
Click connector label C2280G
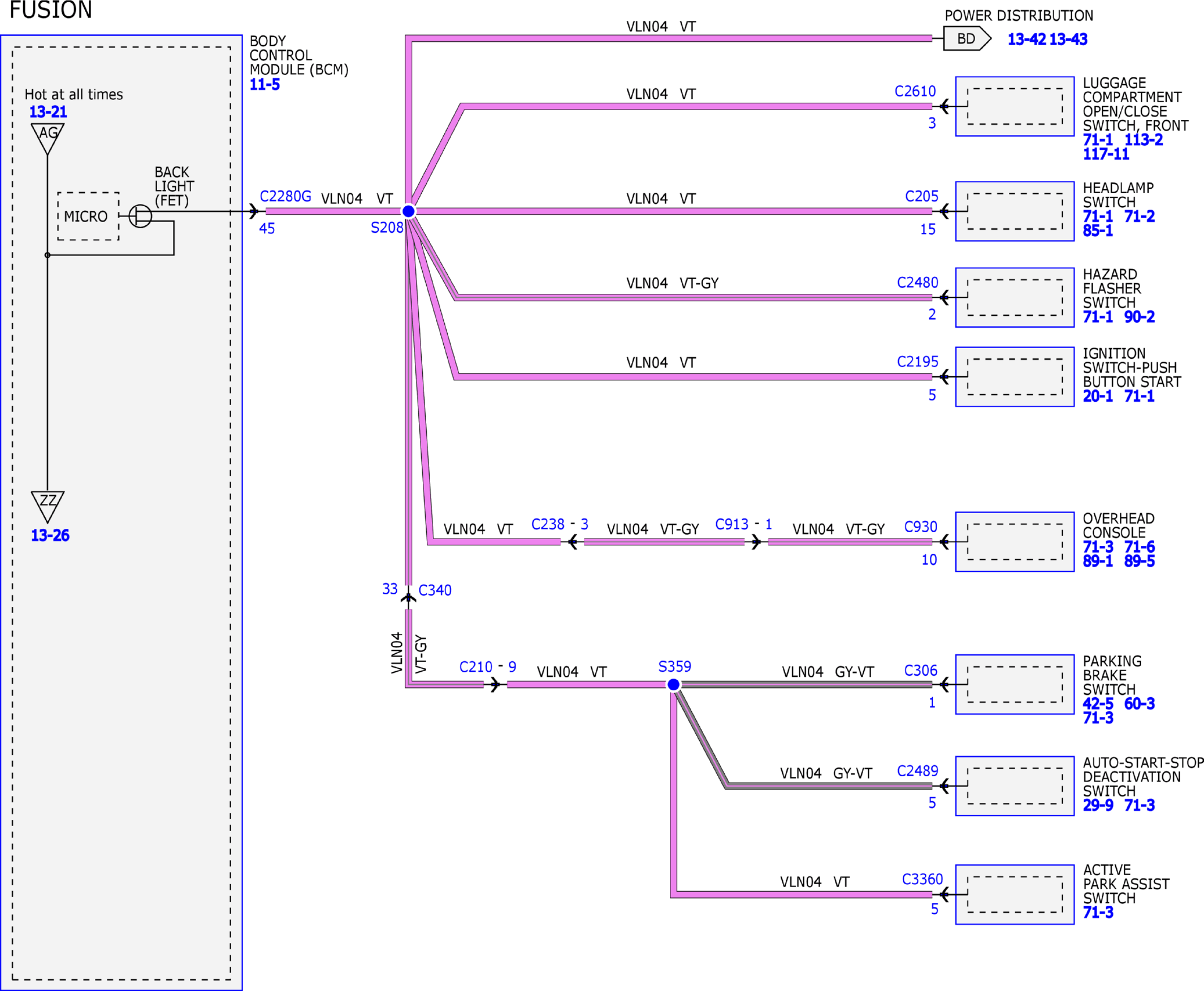click(x=285, y=197)
